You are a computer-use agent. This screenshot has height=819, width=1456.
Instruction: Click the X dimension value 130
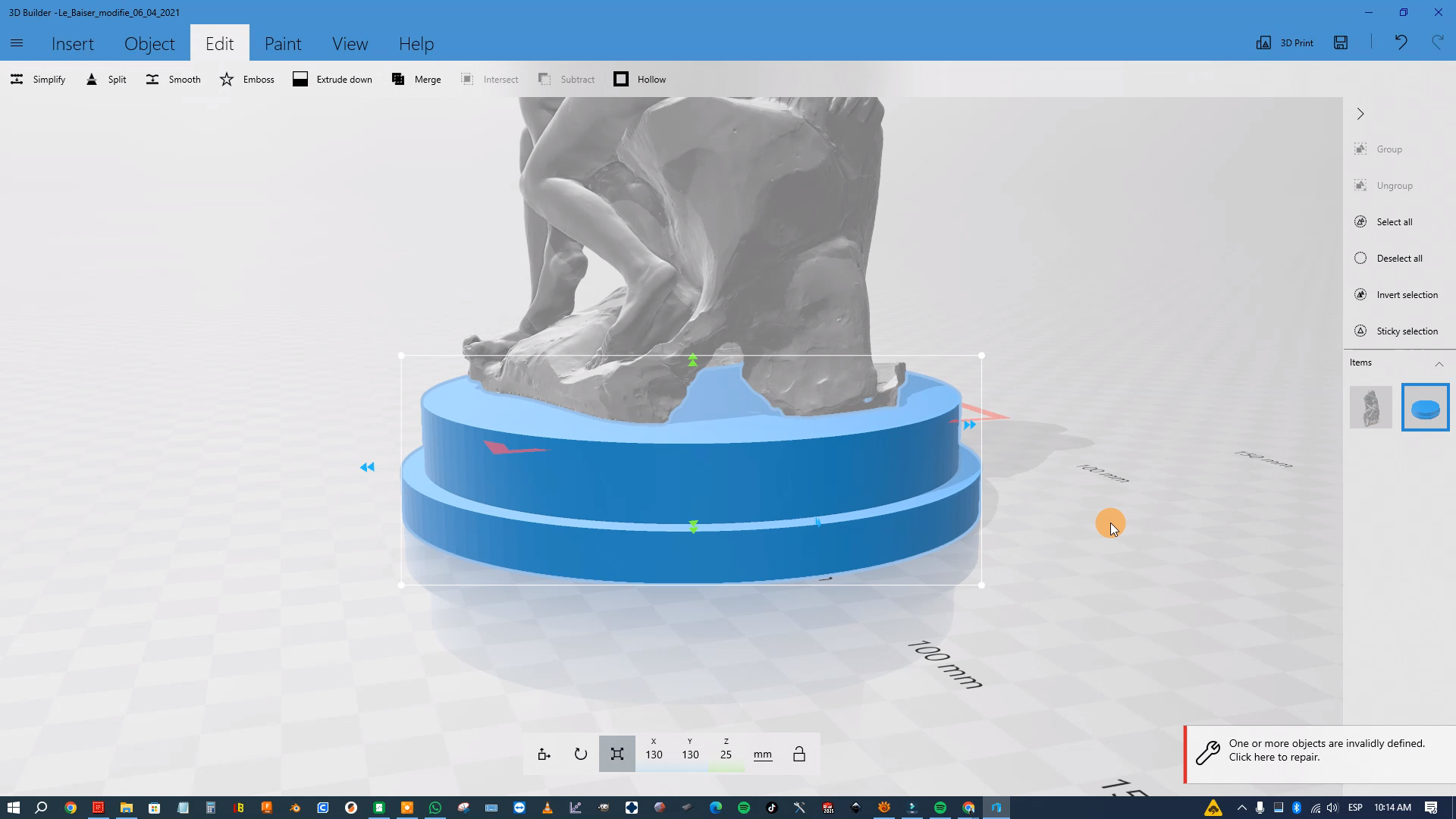point(654,755)
